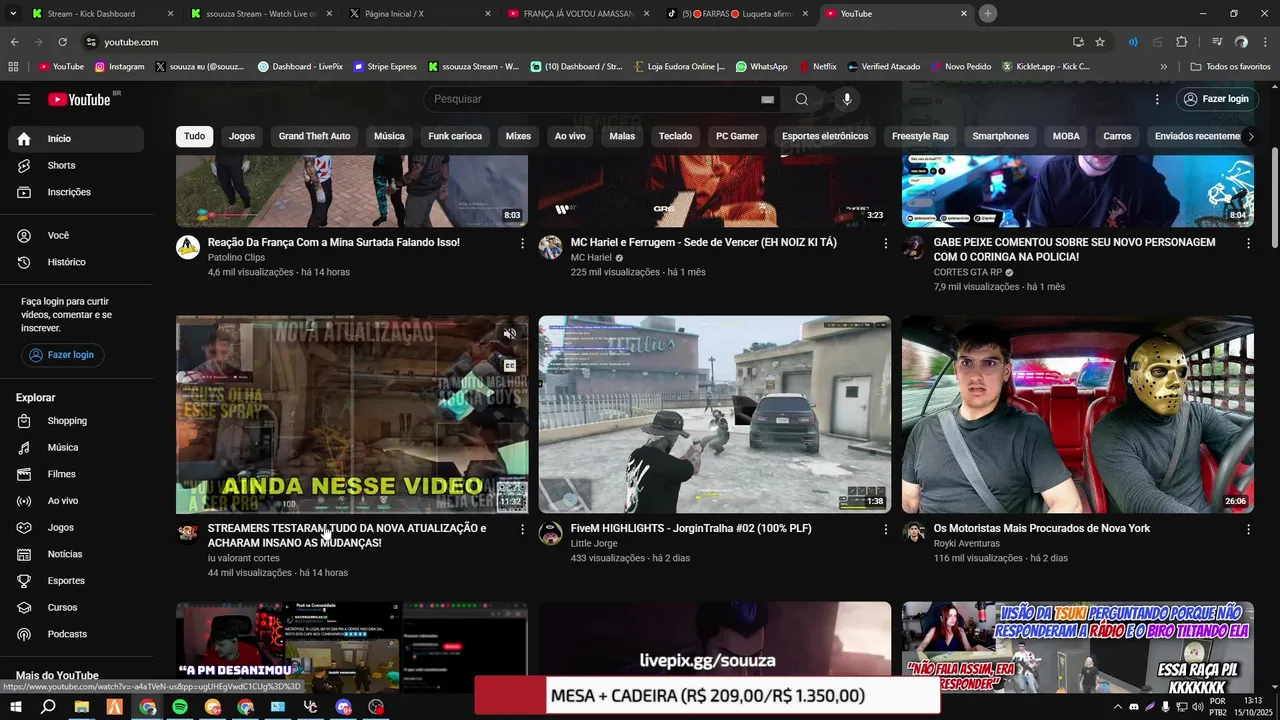Viewport: 1280px width, 720px height.
Task: Open Shopping under Explorar
Action: 76,421
